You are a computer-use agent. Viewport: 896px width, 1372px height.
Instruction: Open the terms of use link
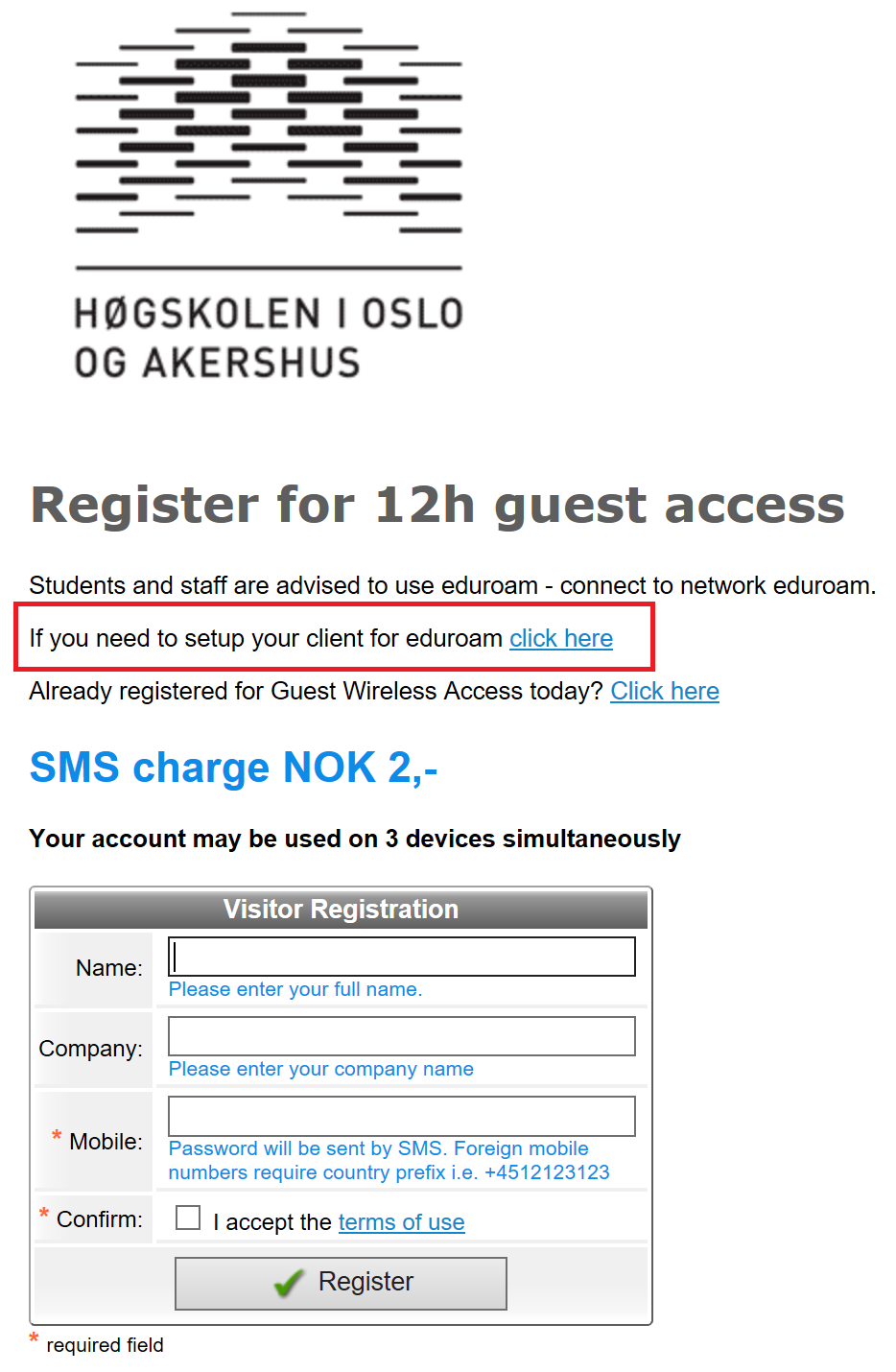(x=401, y=1222)
